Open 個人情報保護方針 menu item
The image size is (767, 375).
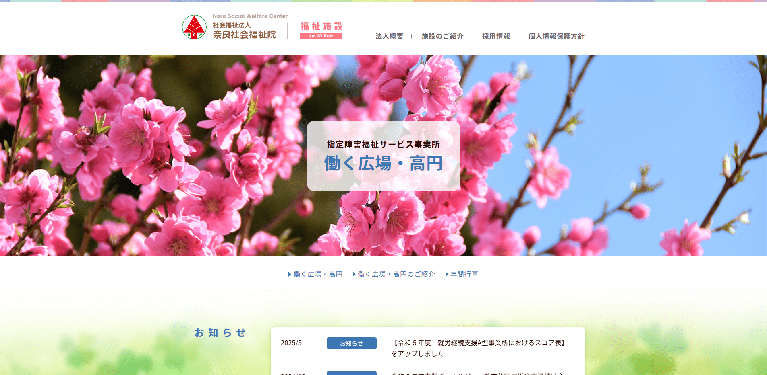coord(556,36)
